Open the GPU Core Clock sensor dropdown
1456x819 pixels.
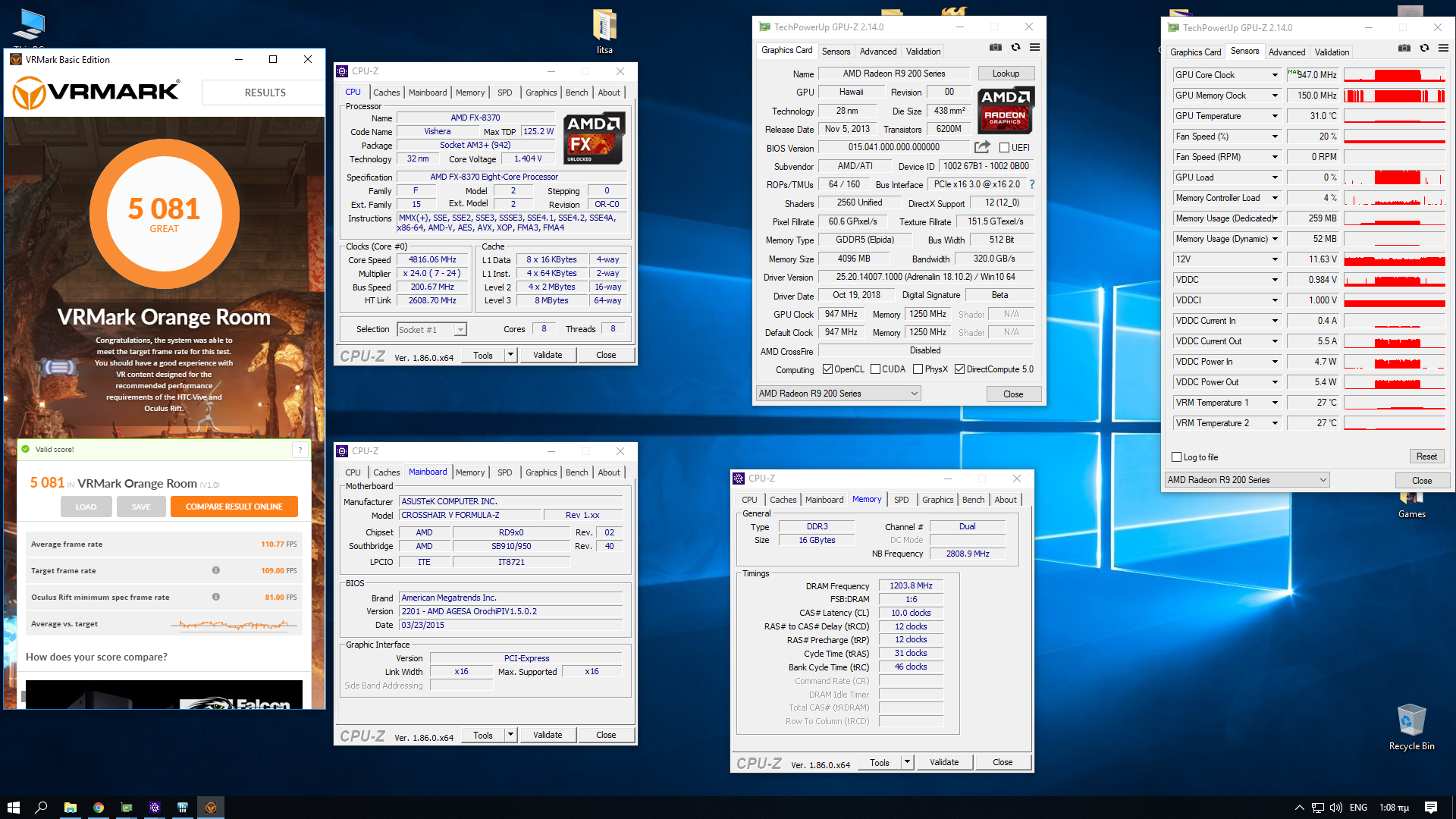(x=1275, y=75)
